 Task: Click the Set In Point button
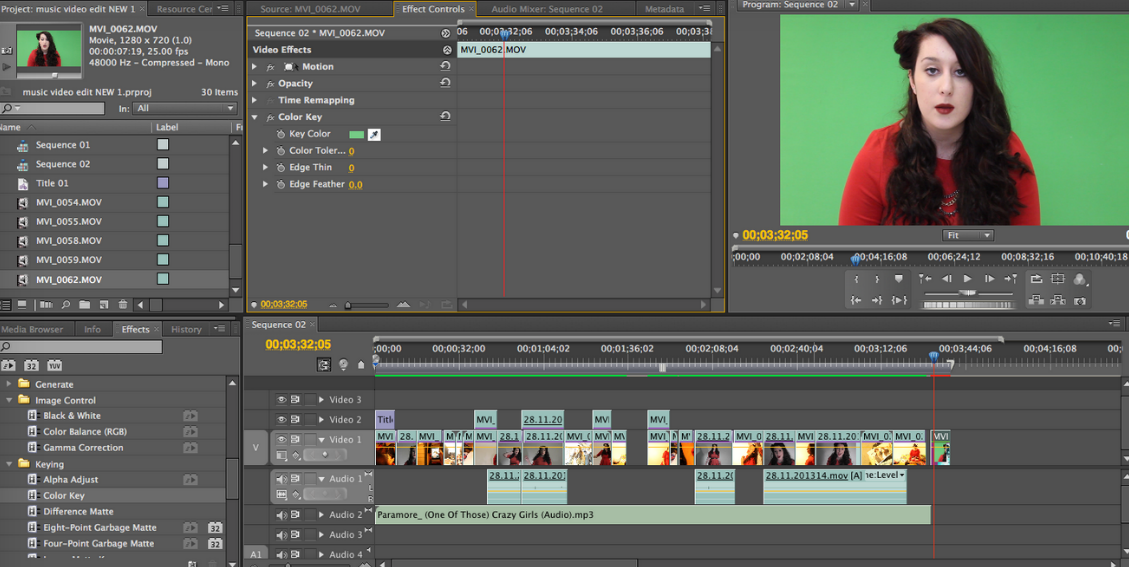pyautogui.click(x=856, y=279)
